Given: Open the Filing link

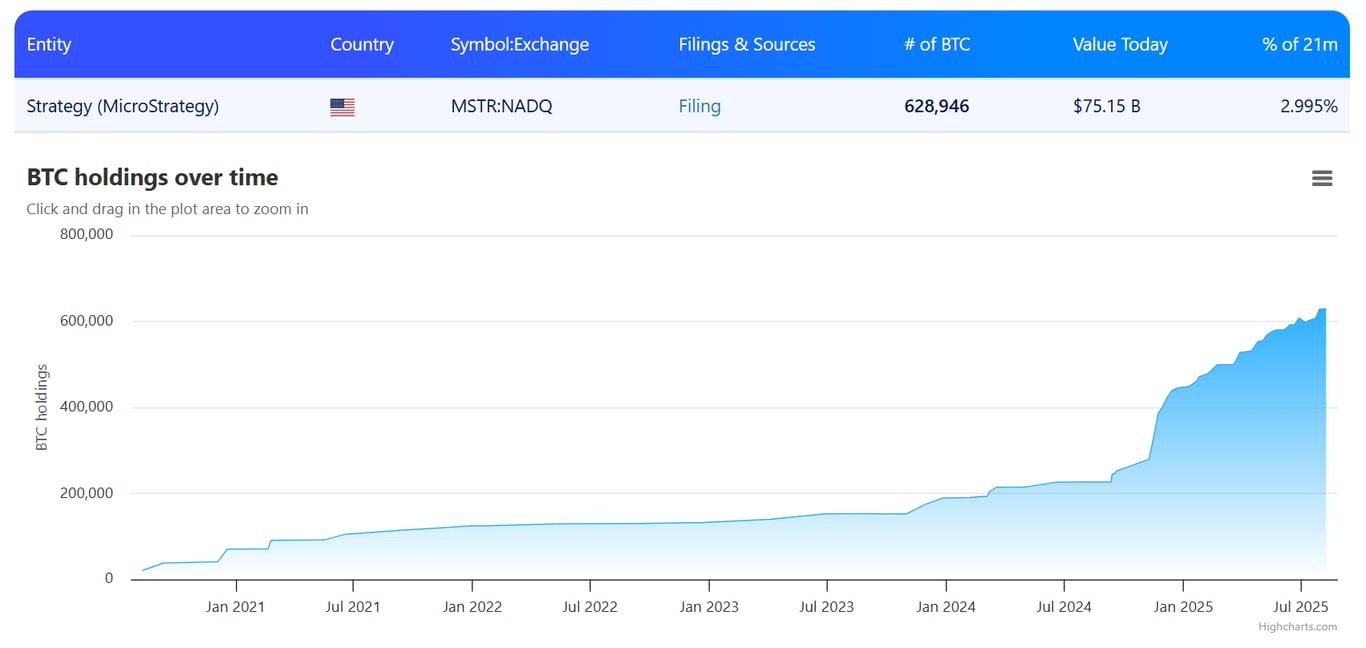Looking at the screenshot, I should (x=699, y=106).
